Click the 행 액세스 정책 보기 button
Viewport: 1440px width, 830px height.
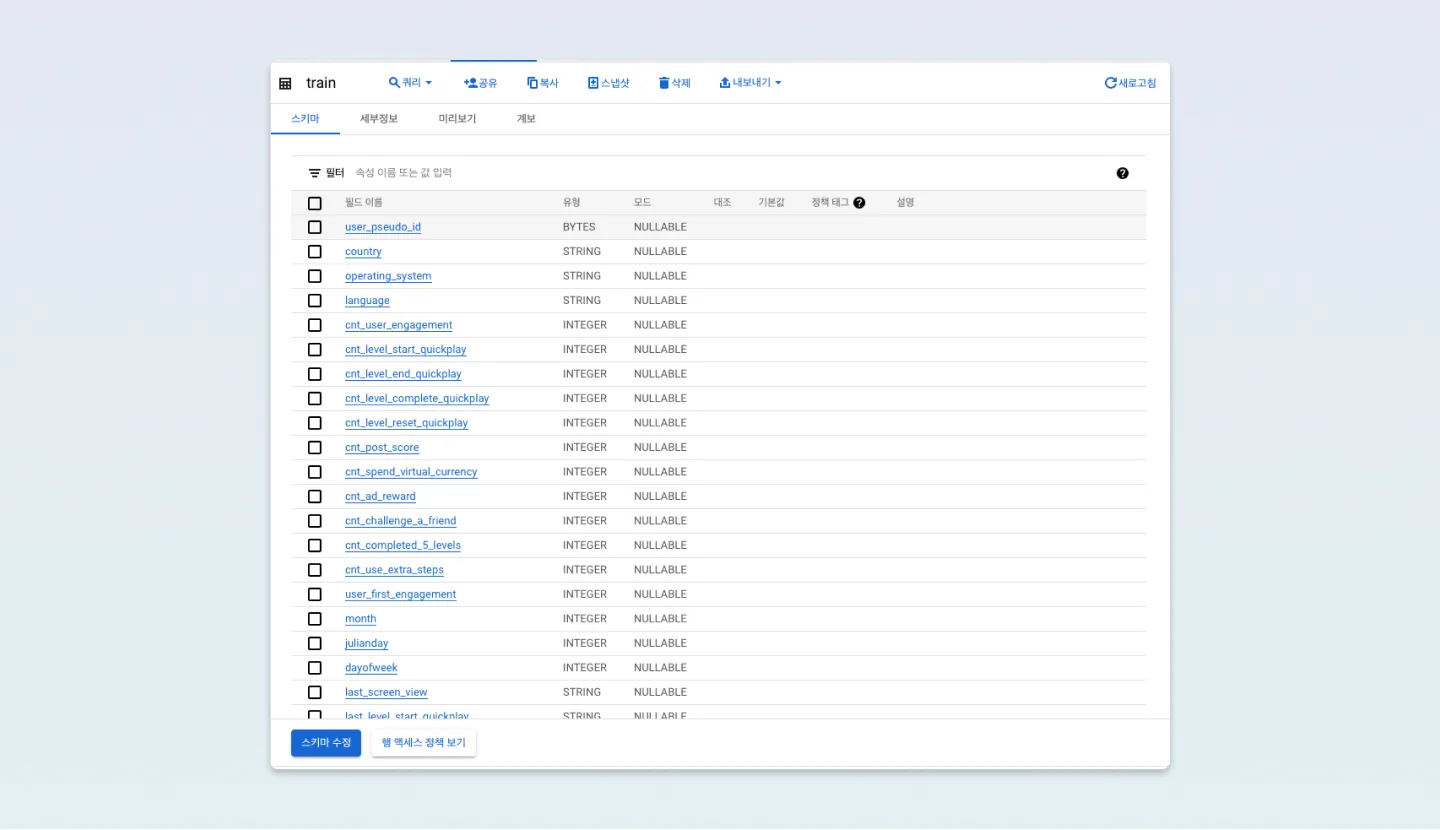(x=424, y=743)
